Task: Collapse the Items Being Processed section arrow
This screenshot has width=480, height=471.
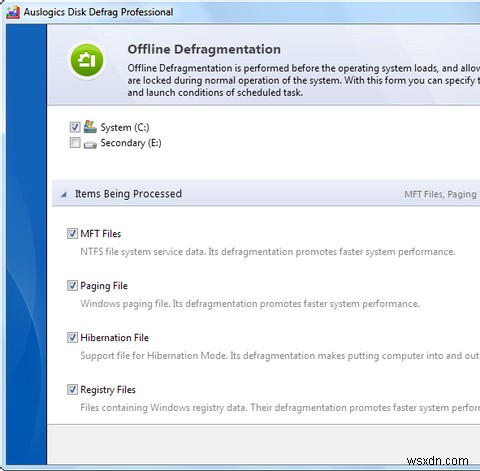Action: 64,194
